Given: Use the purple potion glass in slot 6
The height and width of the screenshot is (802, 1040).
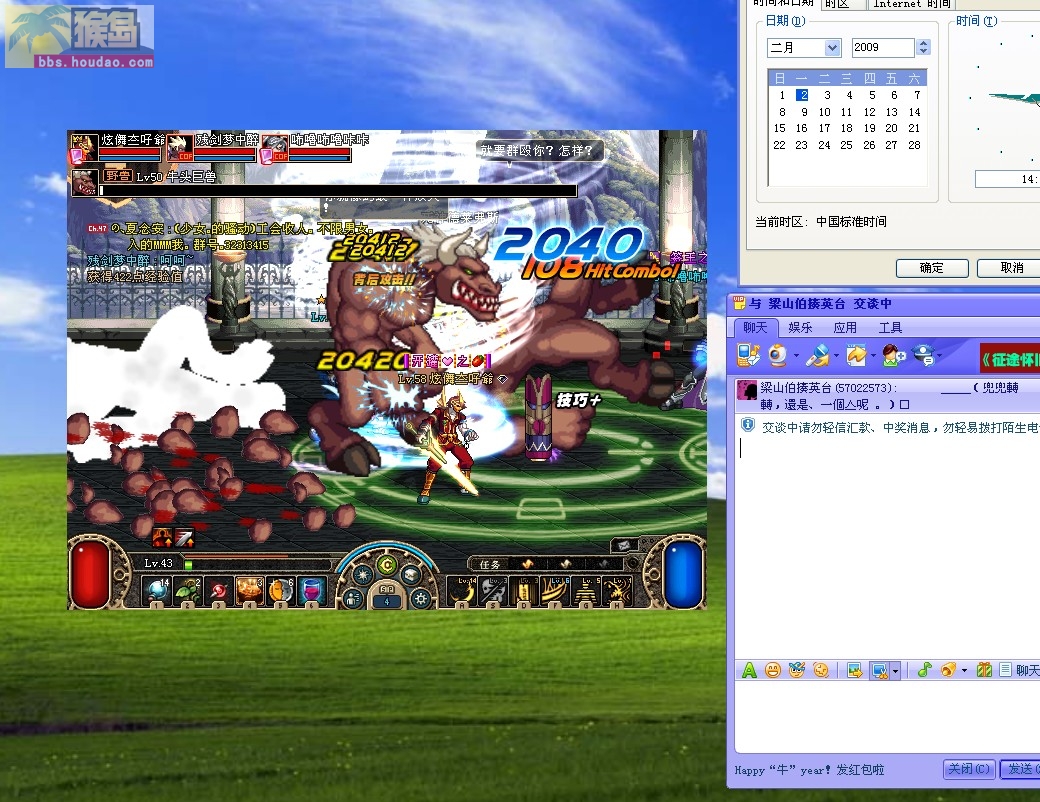Looking at the screenshot, I should 312,590.
